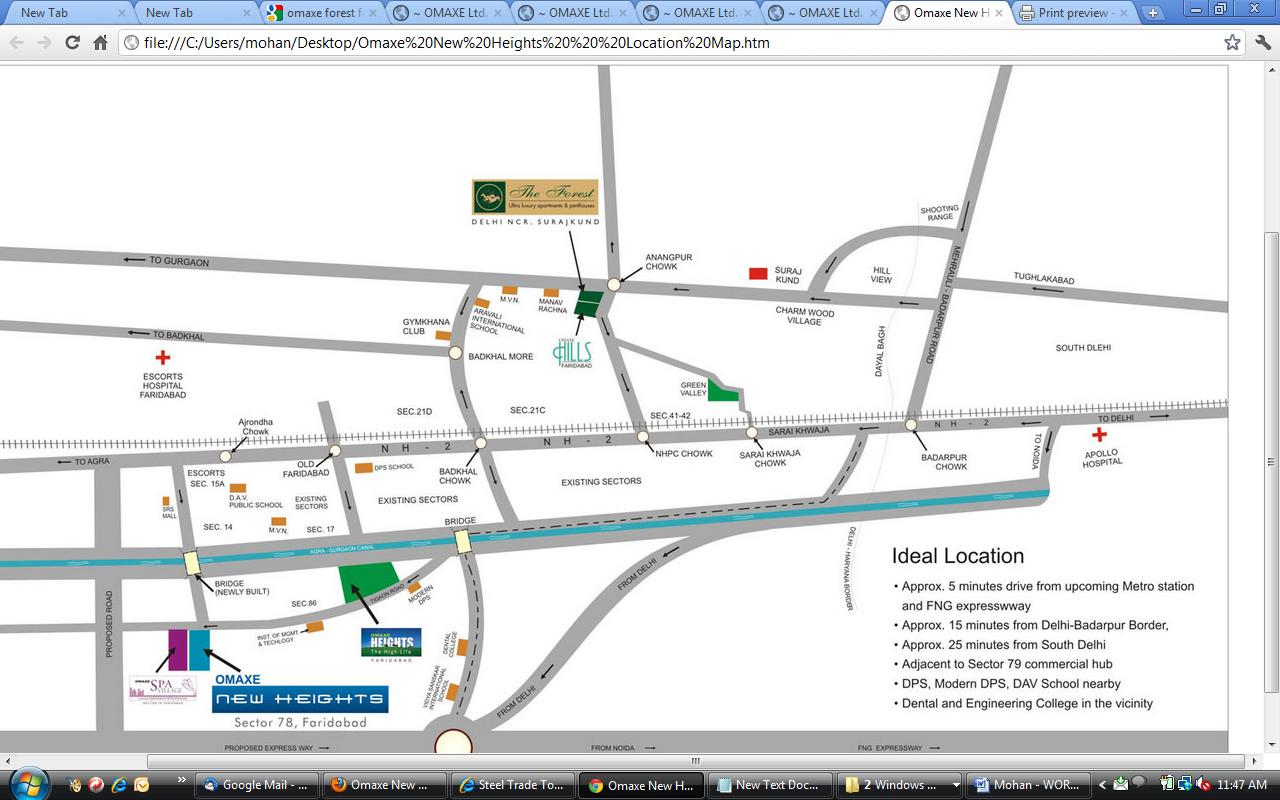The image size is (1280, 800).
Task: Click the NHPC CHOWK label
Action: coord(684,454)
